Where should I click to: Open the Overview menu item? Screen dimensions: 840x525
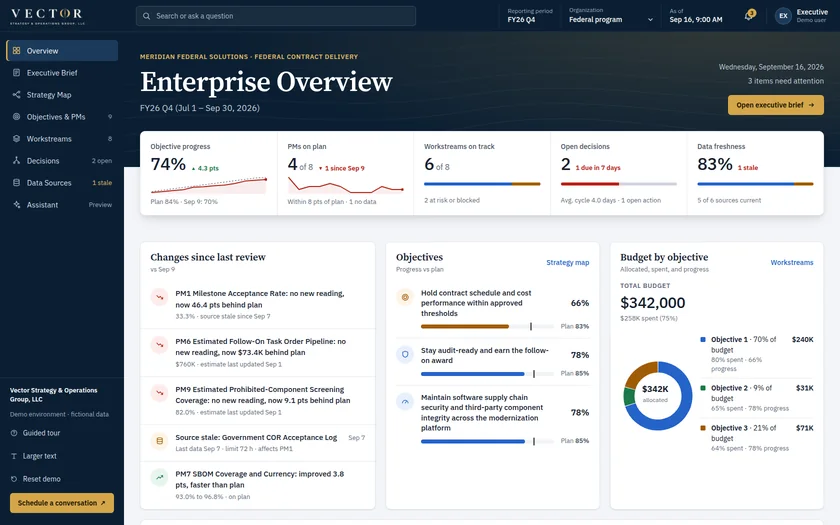click(62, 50)
